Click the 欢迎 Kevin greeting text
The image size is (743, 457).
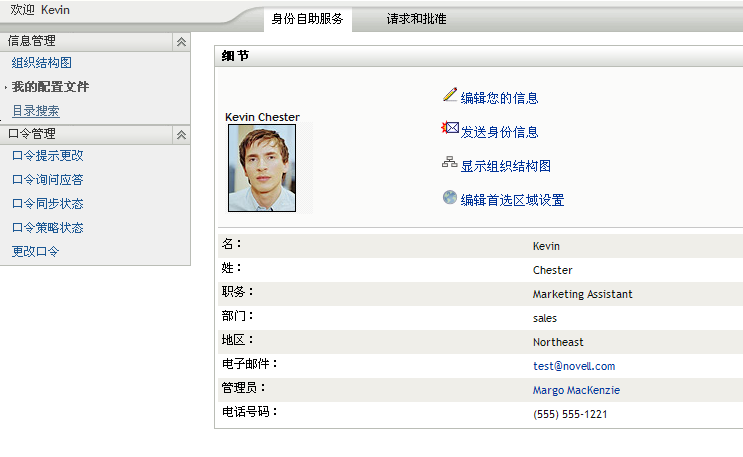(x=40, y=10)
